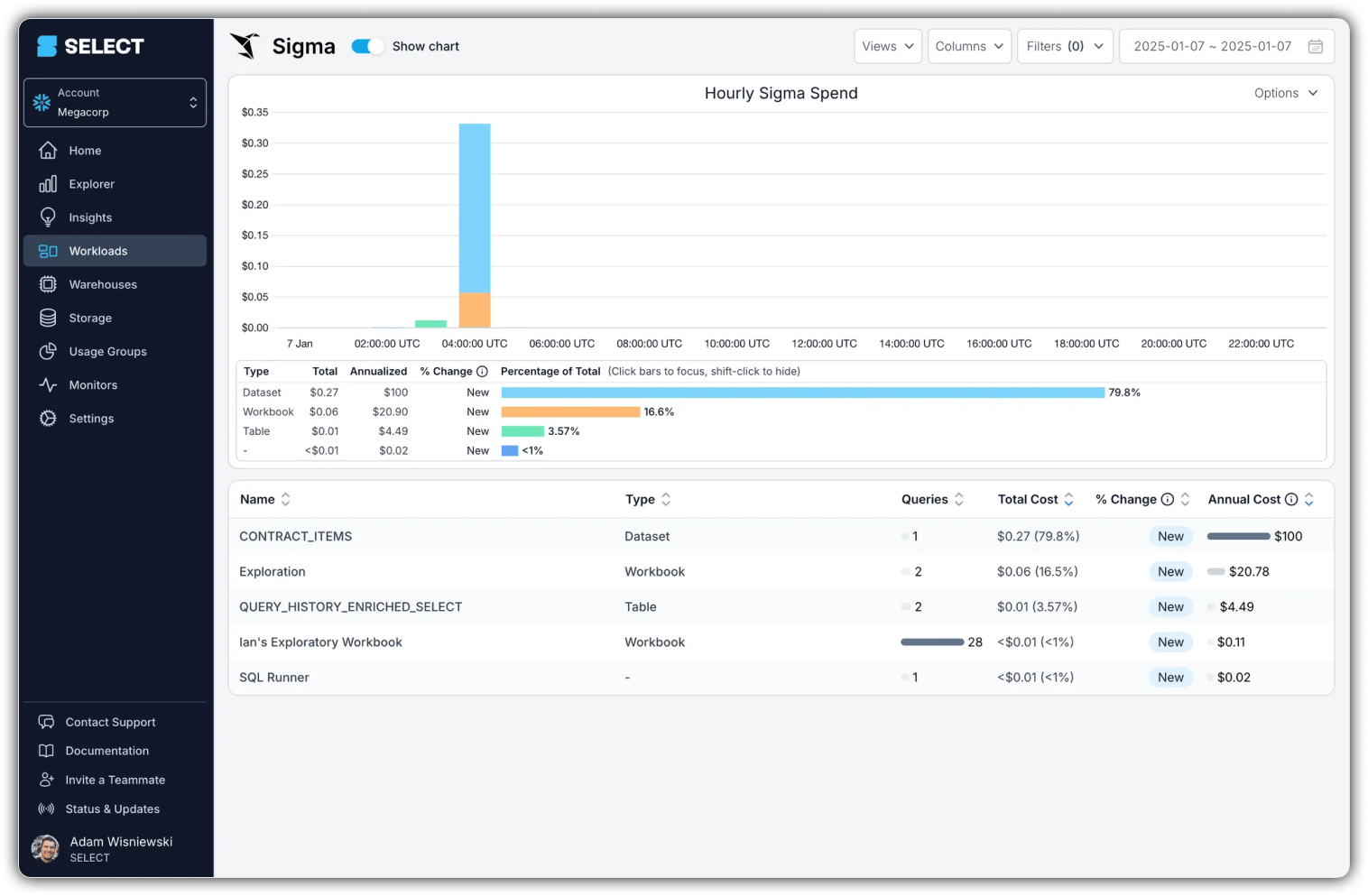This screenshot has height=896, width=1368.
Task: Click the Settings gear icon
Action: [x=48, y=418]
